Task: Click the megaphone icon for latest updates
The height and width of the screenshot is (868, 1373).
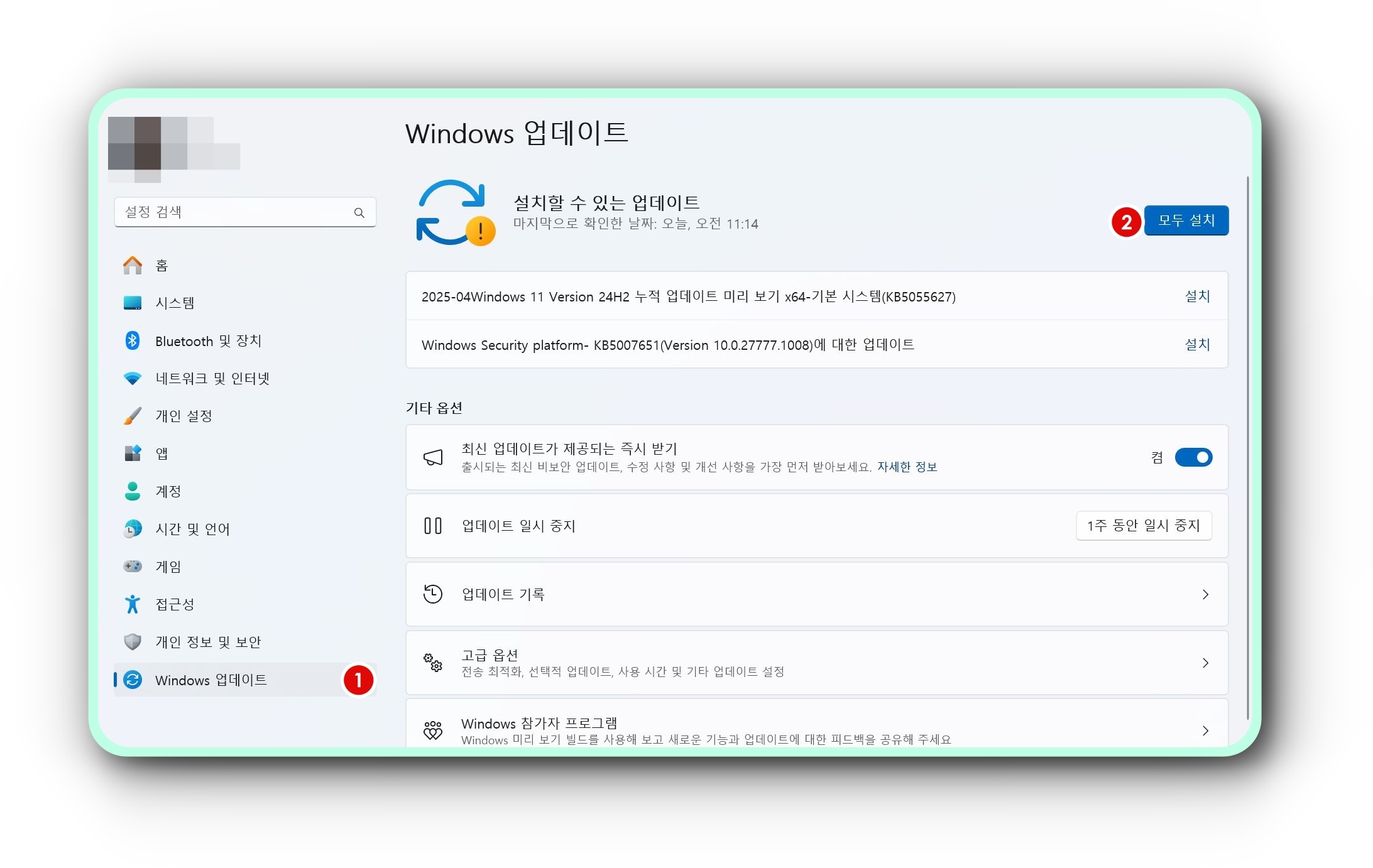Action: tap(433, 457)
